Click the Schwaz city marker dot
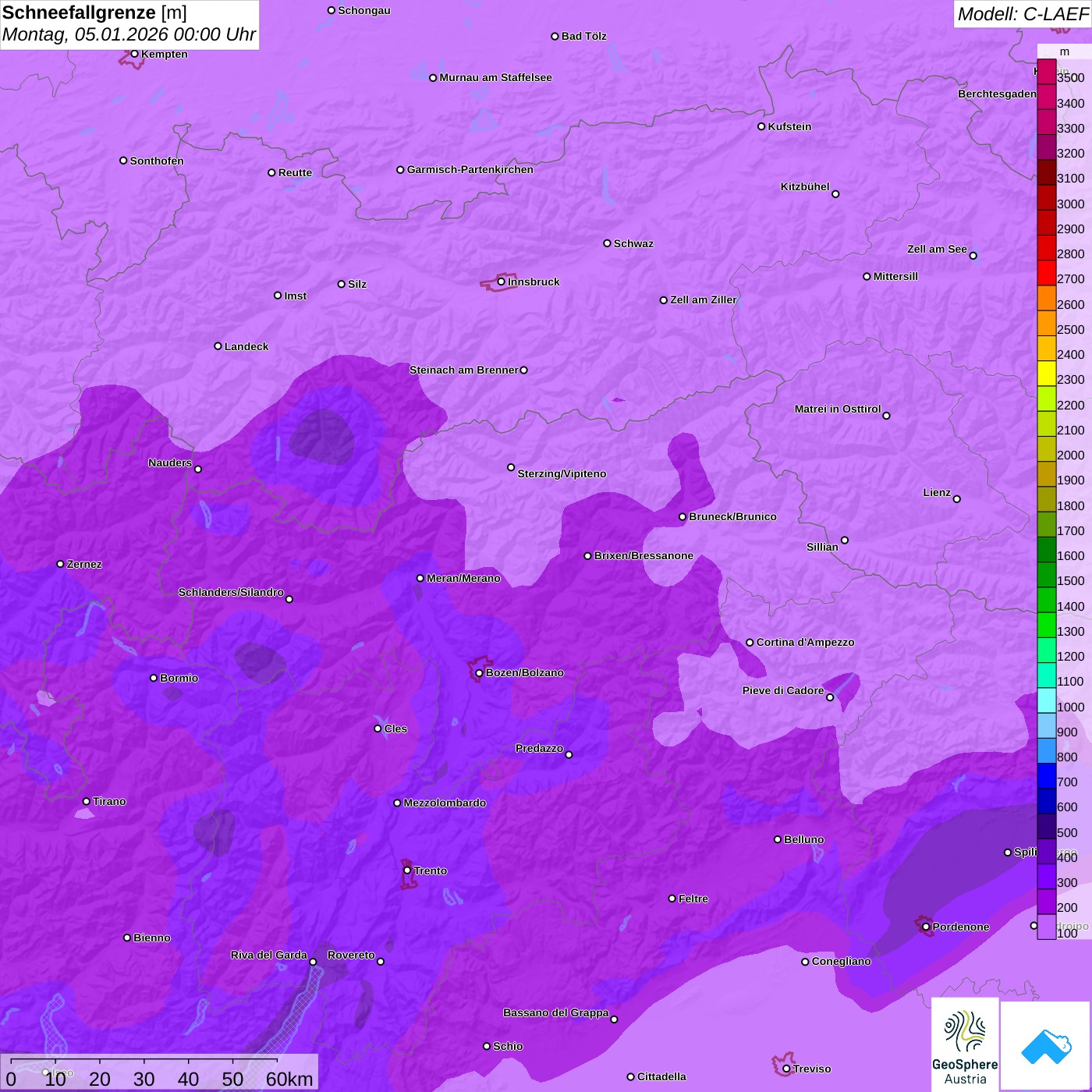The height and width of the screenshot is (1092, 1092). click(607, 243)
